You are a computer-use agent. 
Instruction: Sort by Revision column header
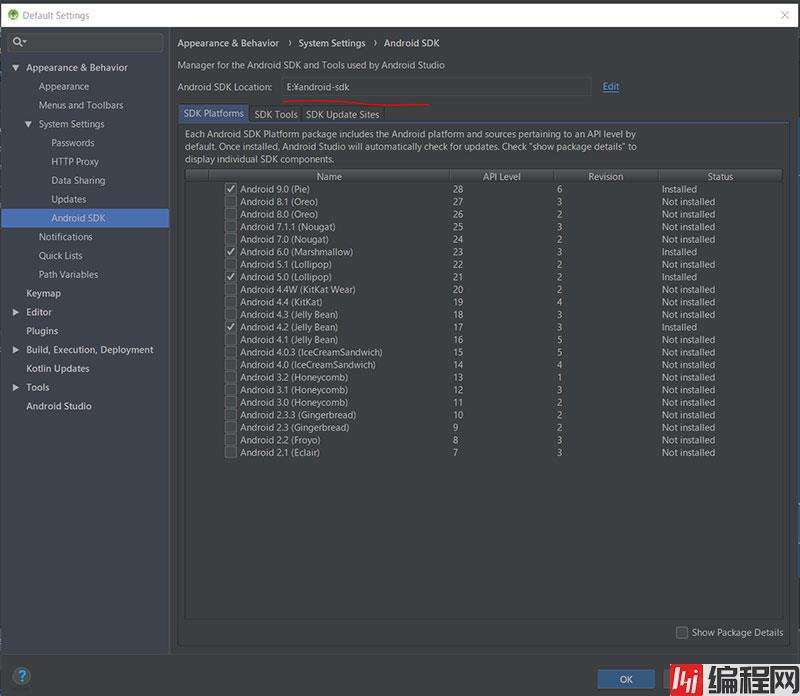(606, 176)
